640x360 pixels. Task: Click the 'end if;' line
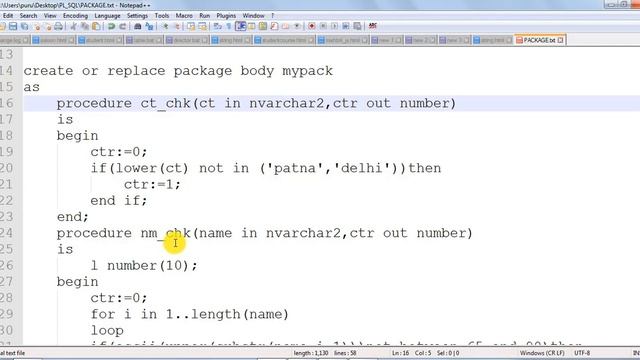tap(118, 201)
